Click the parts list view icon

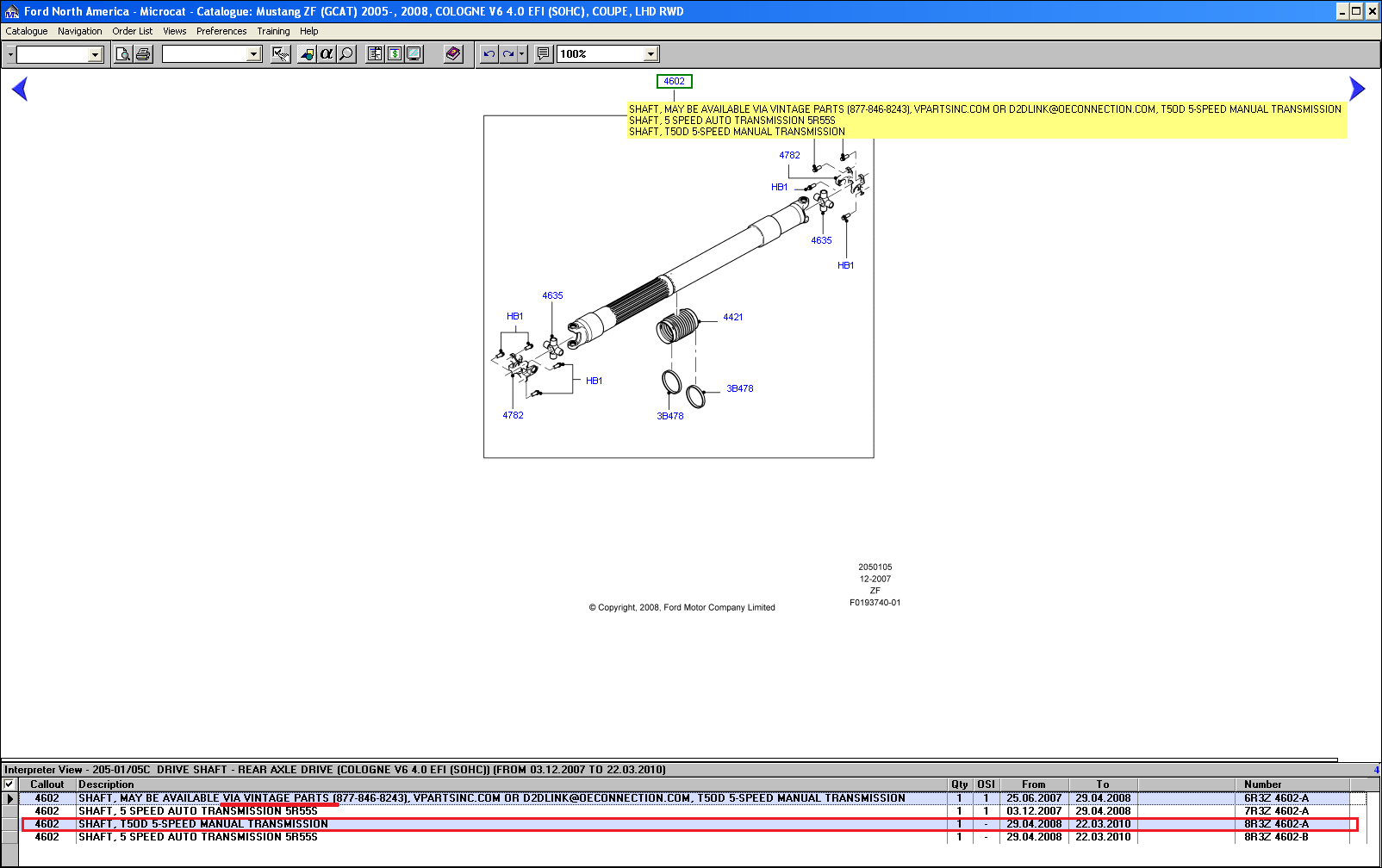pos(375,54)
